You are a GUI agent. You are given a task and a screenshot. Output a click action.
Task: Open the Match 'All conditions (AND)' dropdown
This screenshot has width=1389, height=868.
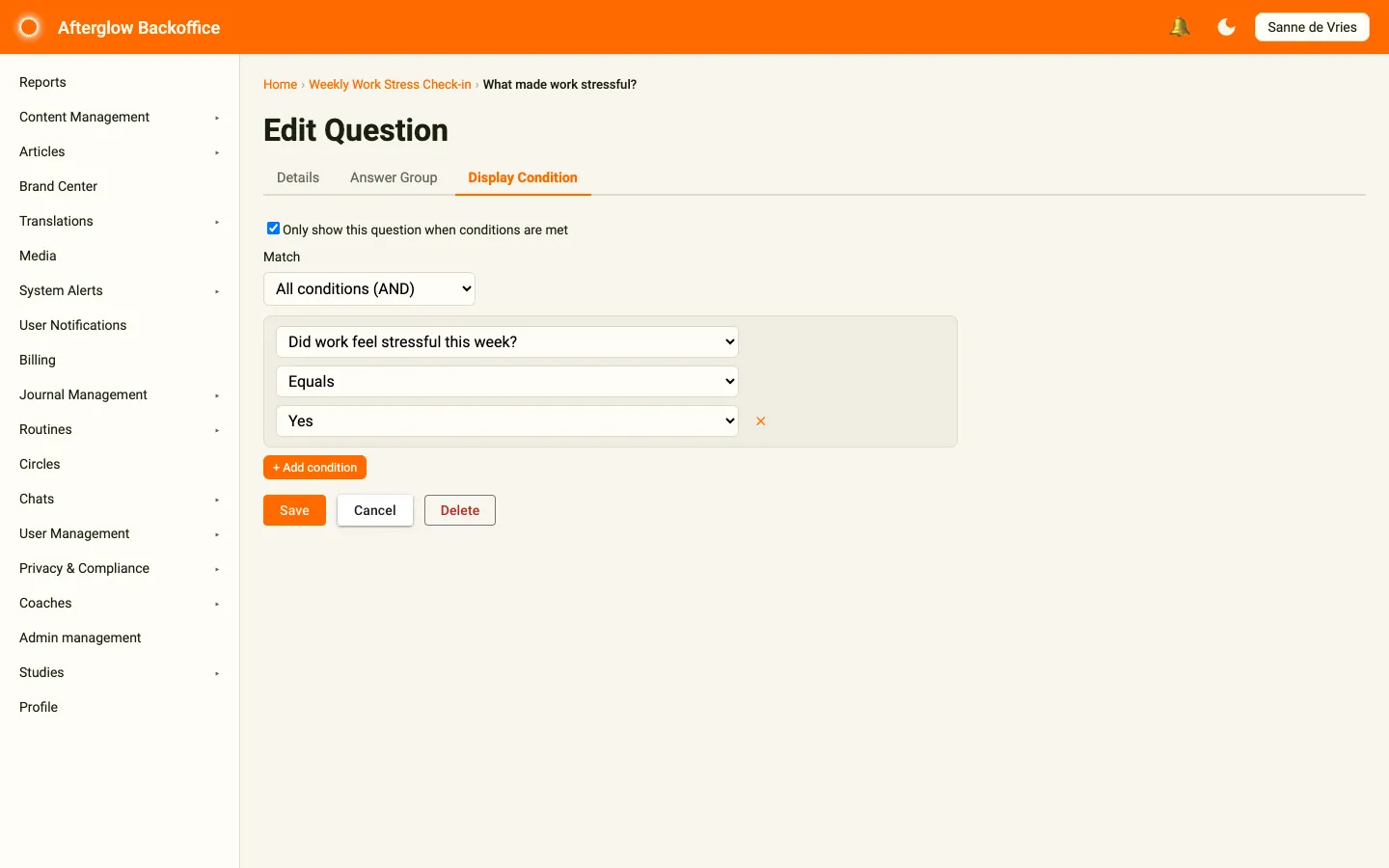(369, 288)
